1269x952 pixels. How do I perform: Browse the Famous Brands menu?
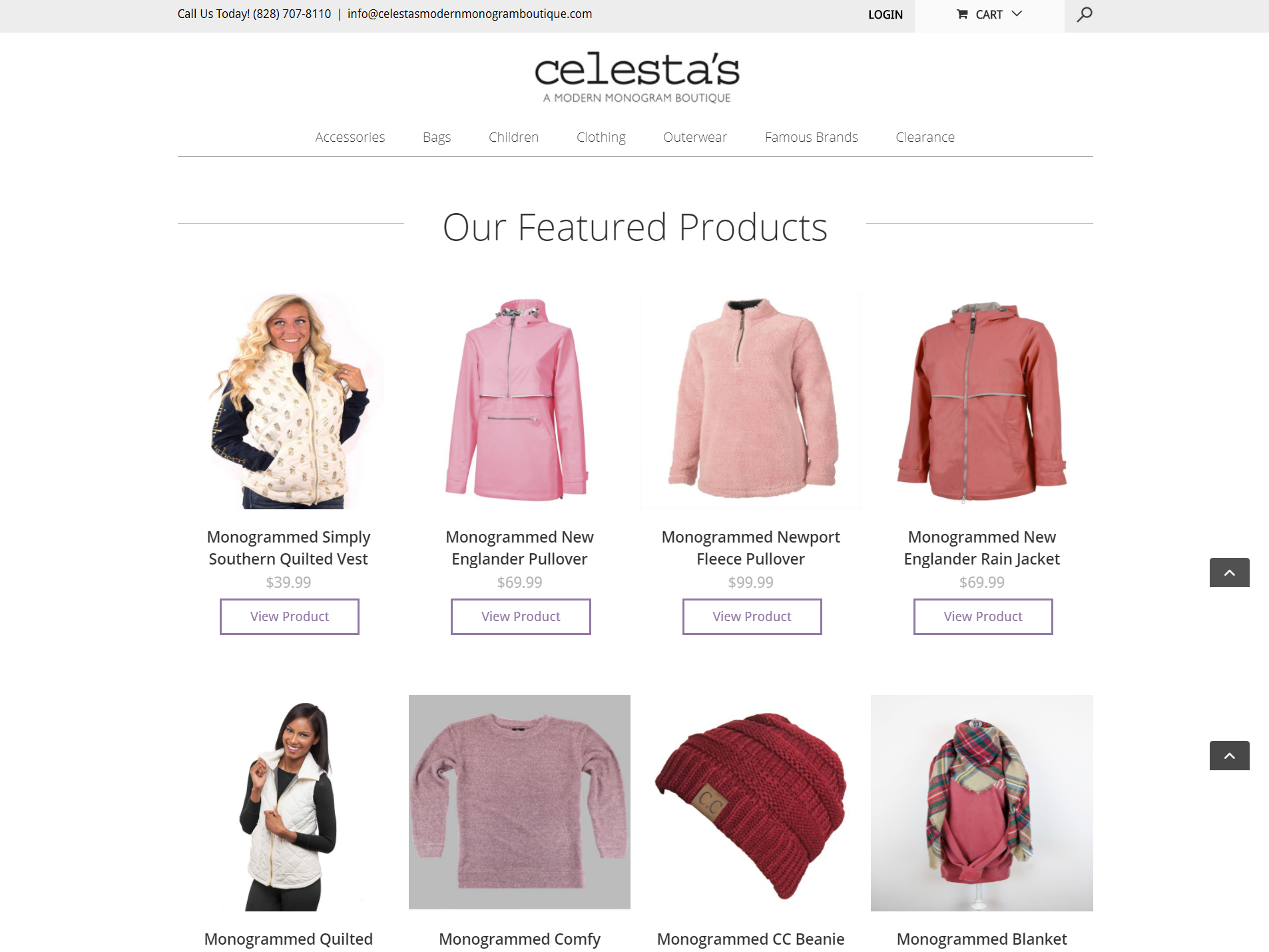tap(811, 137)
